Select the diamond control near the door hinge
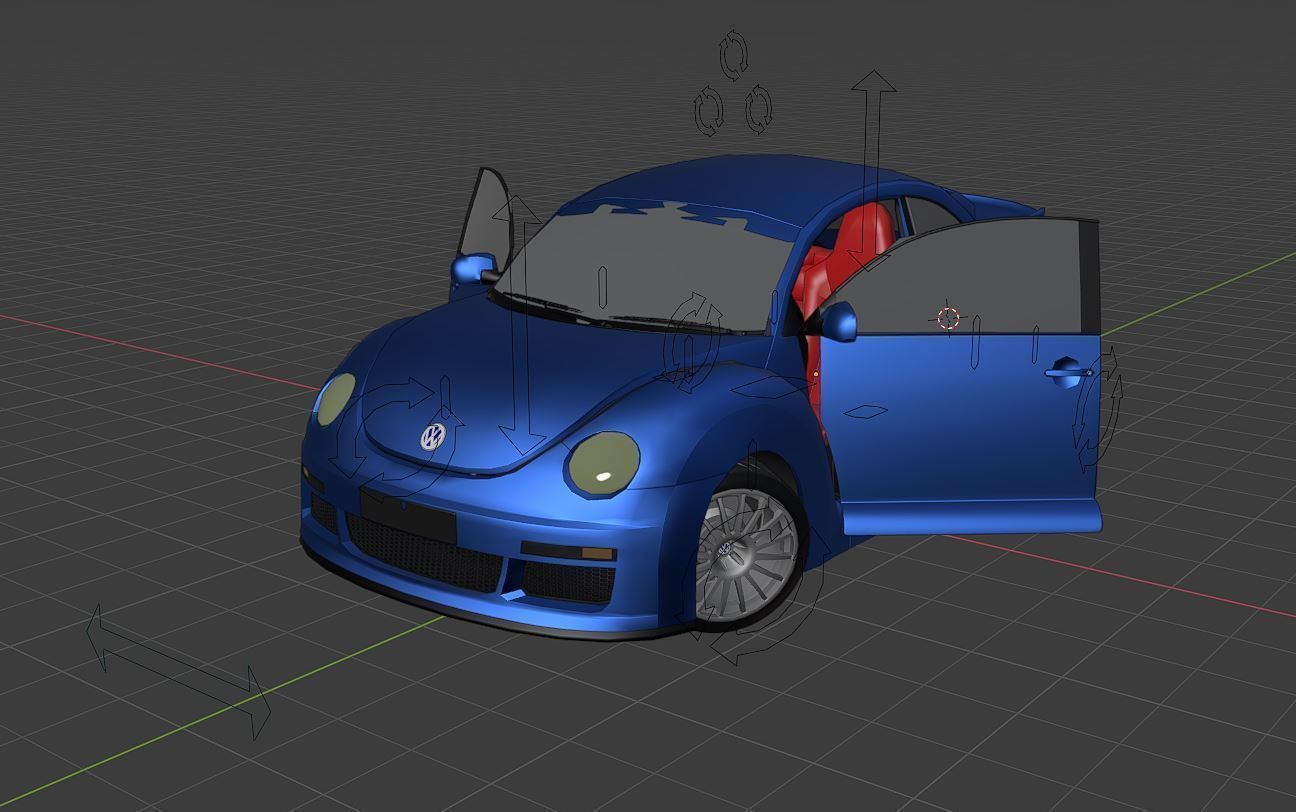1296x812 pixels. coord(774,385)
